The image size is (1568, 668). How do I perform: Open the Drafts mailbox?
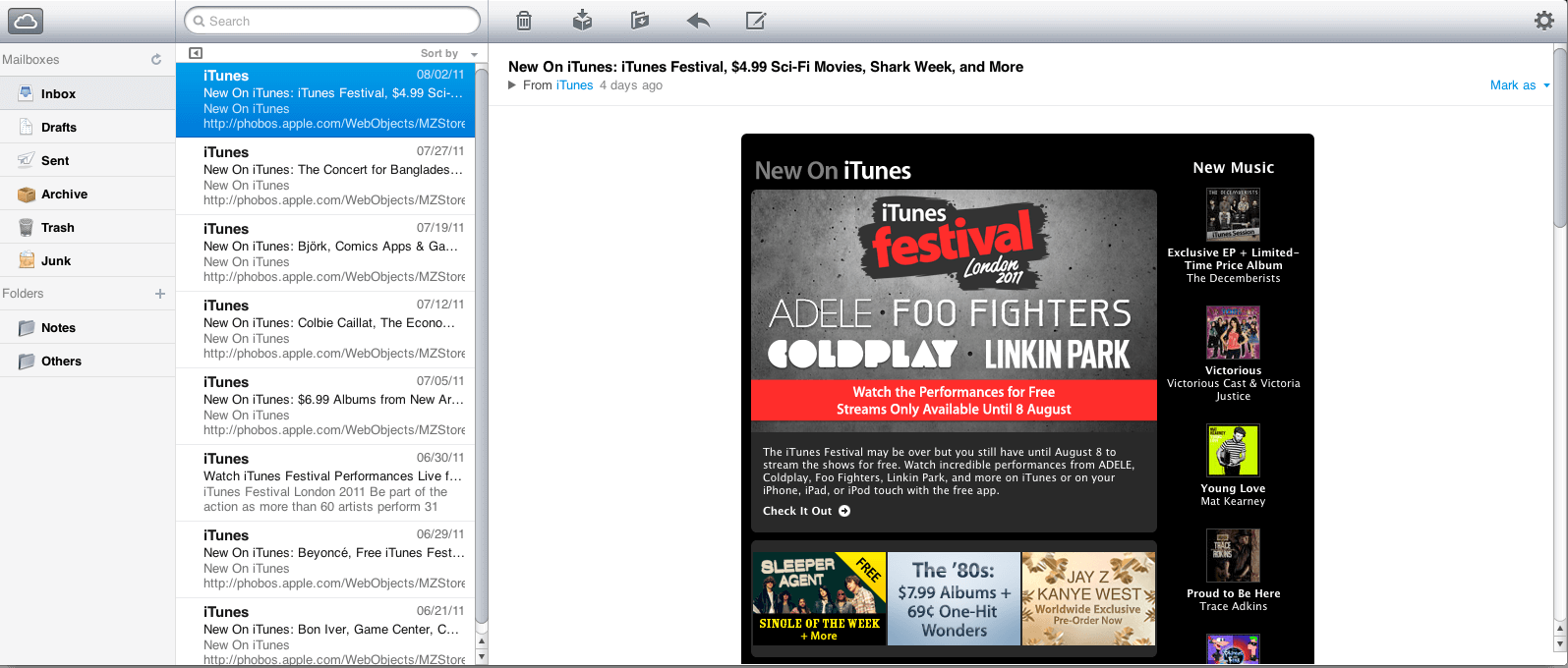[x=87, y=127]
